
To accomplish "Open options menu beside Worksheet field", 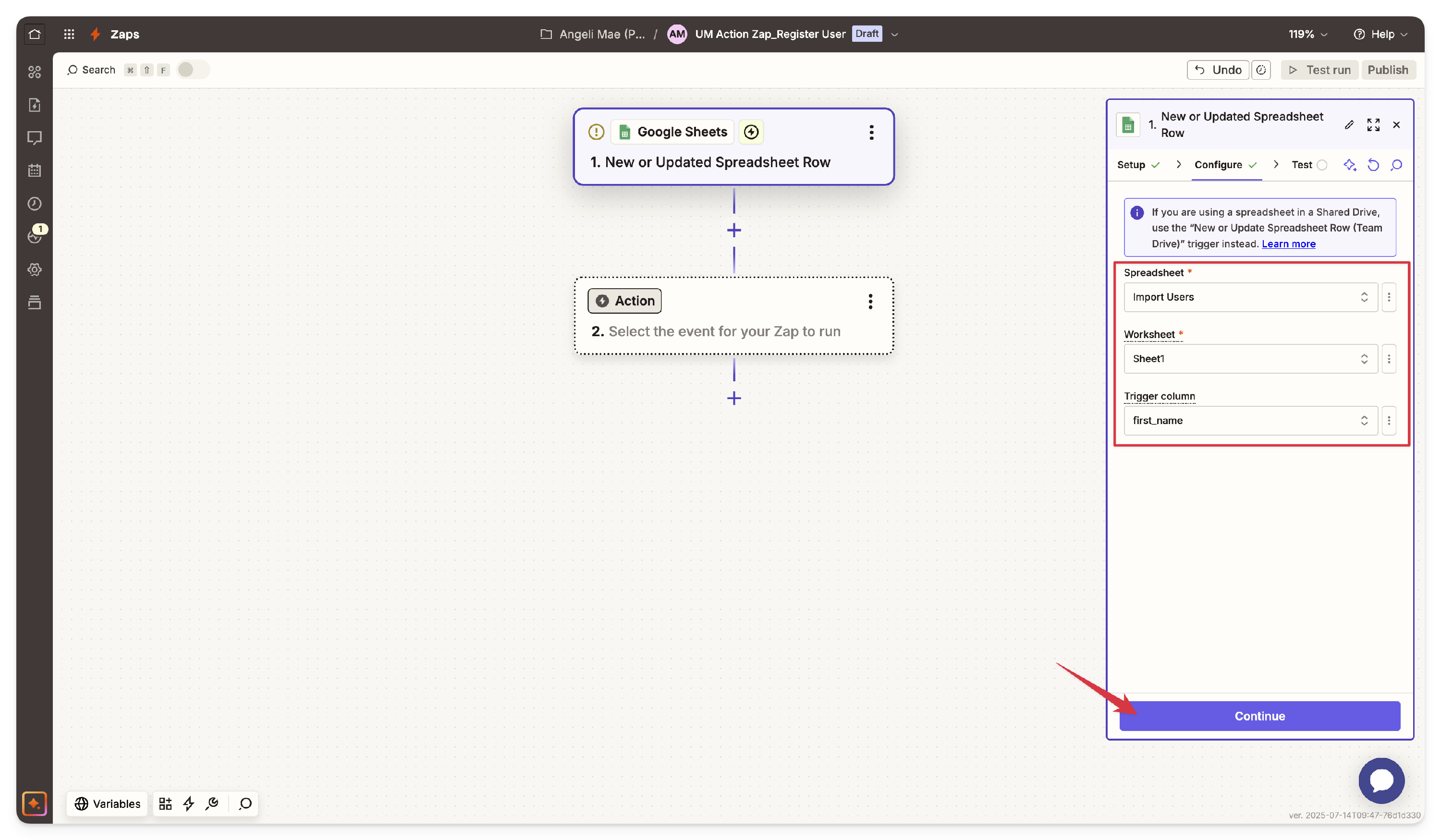I will click(1388, 359).
